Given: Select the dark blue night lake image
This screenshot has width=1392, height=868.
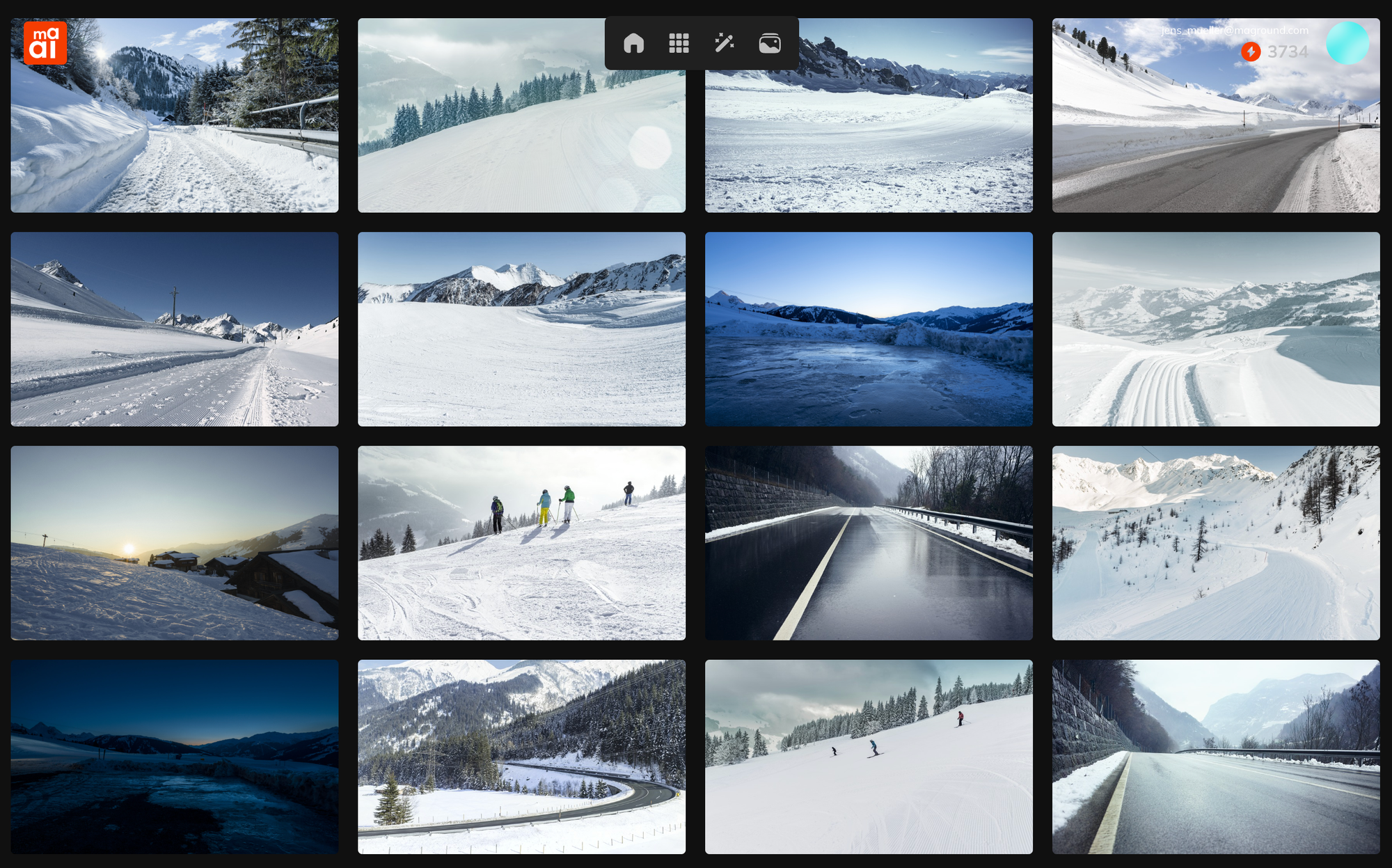Looking at the screenshot, I should click(x=174, y=757).
